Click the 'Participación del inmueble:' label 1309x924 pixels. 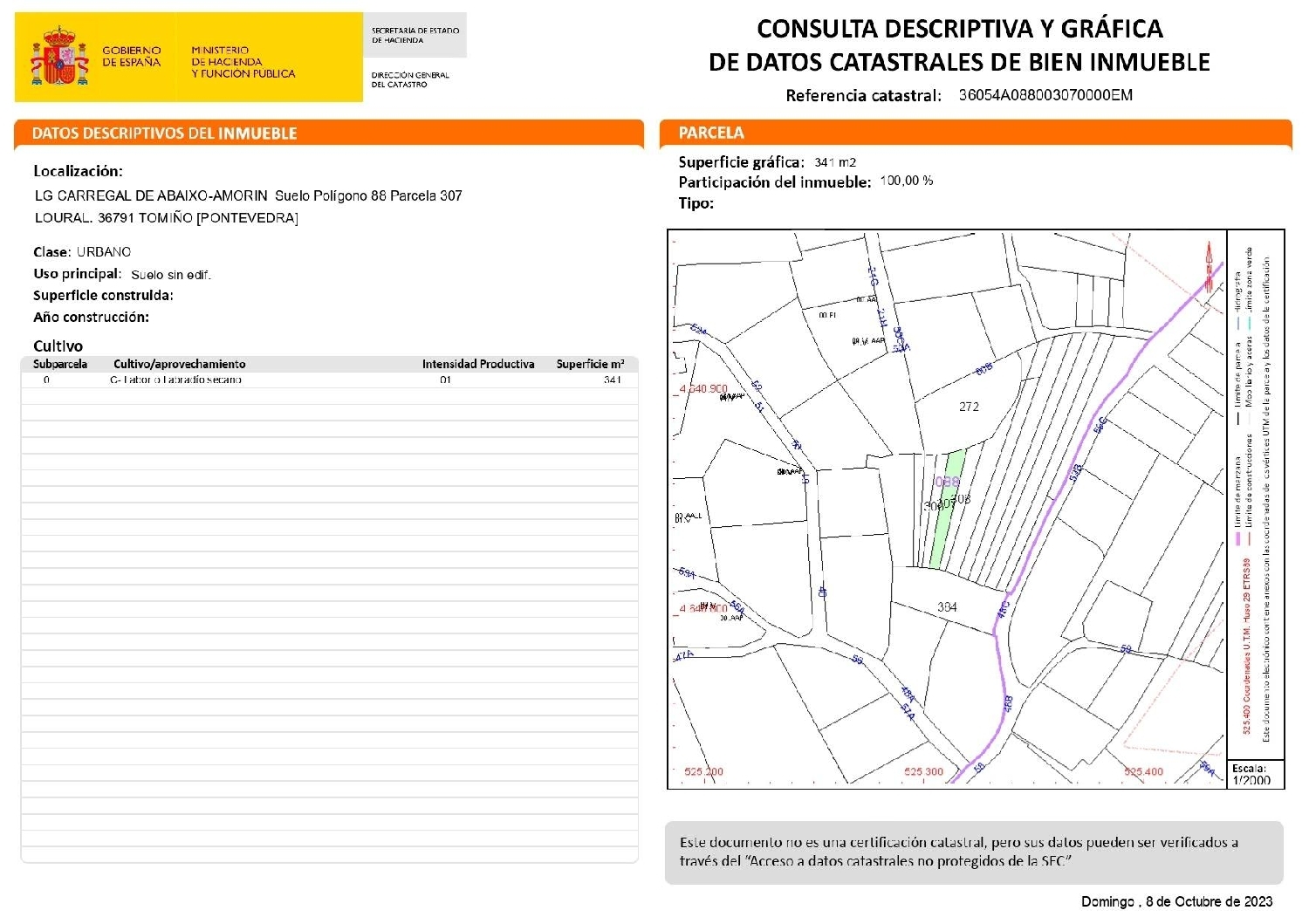pos(775,182)
